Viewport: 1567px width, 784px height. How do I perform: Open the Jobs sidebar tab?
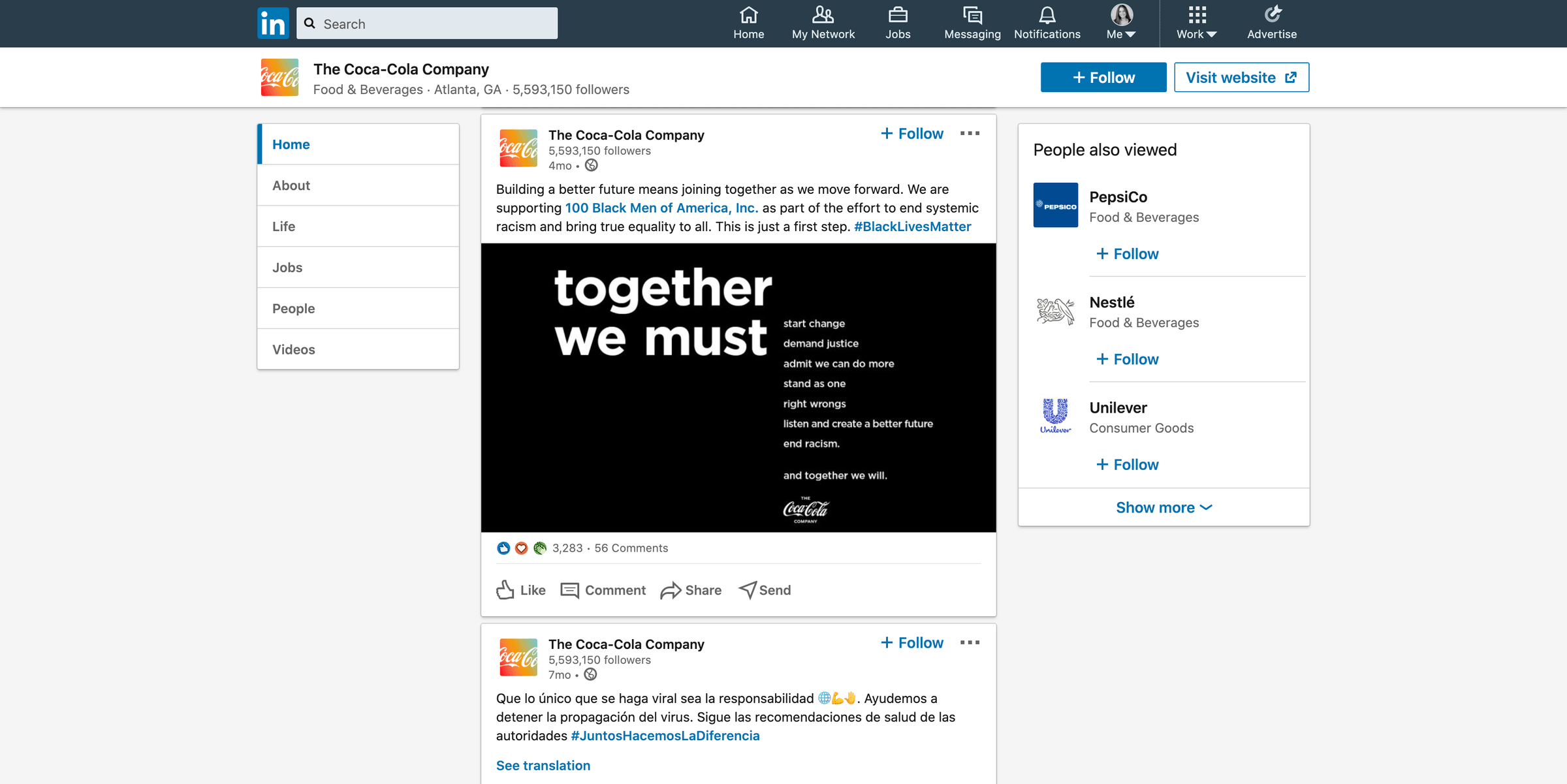(x=358, y=268)
